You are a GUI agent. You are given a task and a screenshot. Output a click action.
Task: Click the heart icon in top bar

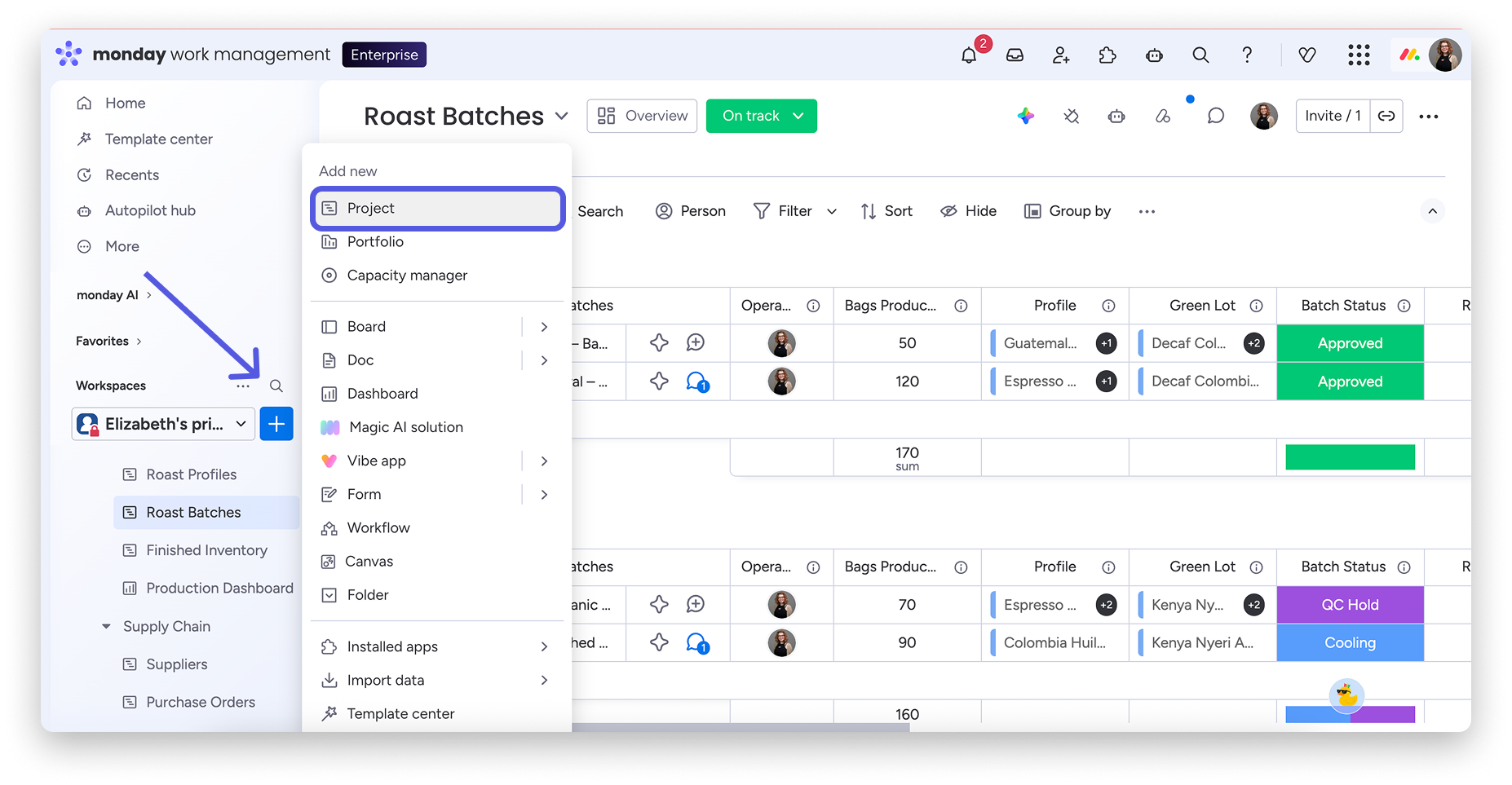click(x=1307, y=55)
